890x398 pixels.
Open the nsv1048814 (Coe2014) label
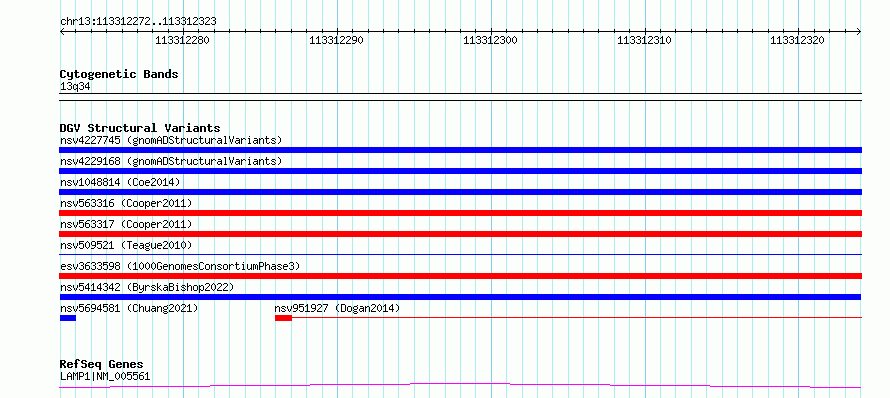(120, 182)
